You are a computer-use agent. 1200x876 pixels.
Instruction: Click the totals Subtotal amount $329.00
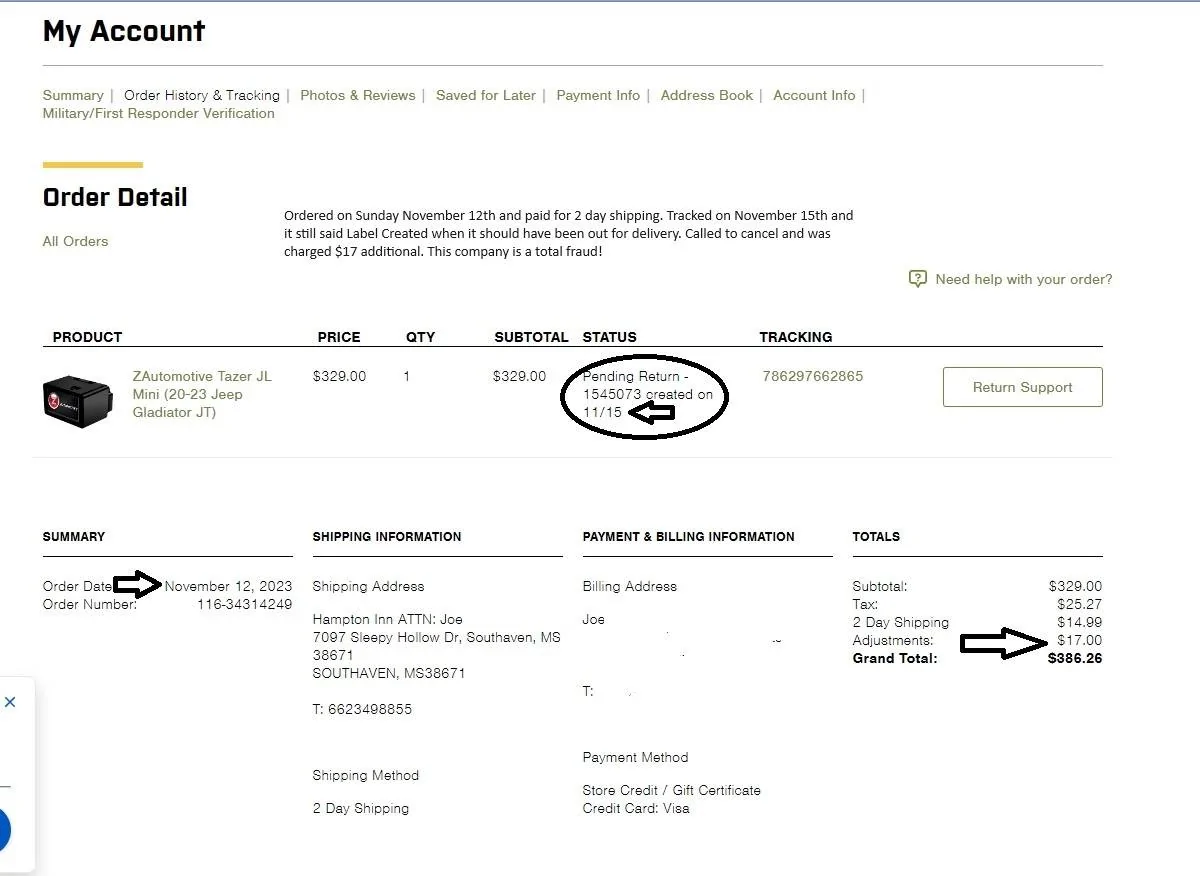coord(1075,586)
